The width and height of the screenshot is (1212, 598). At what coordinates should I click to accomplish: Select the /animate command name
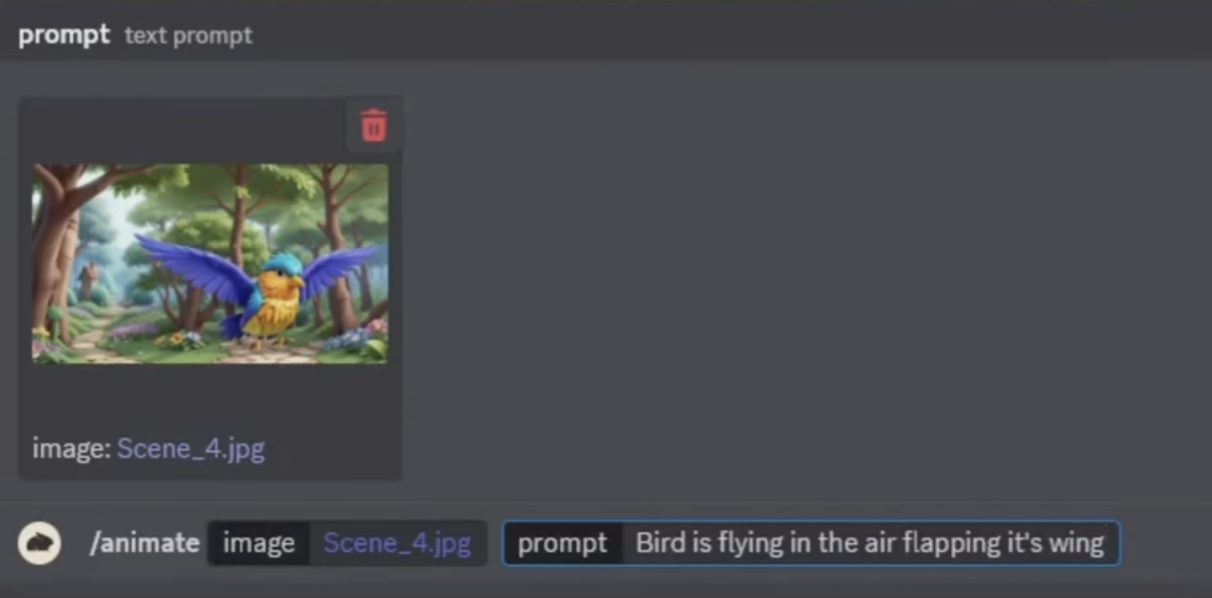pos(145,543)
